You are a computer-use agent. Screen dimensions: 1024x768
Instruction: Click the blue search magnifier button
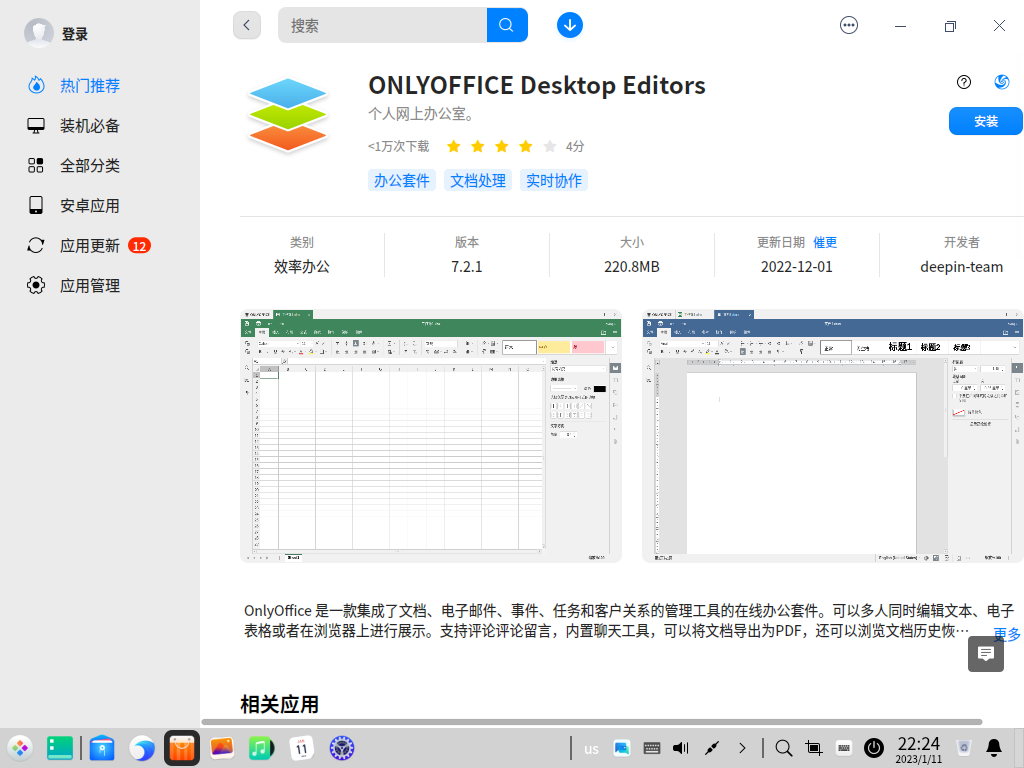[x=507, y=25]
